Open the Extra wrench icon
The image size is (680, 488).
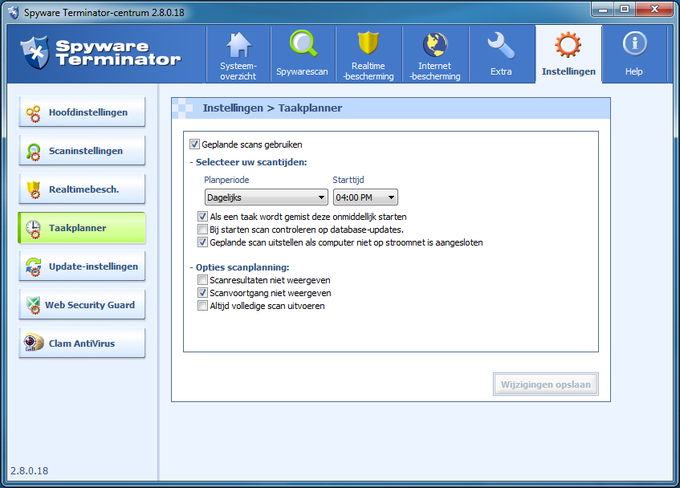(501, 45)
